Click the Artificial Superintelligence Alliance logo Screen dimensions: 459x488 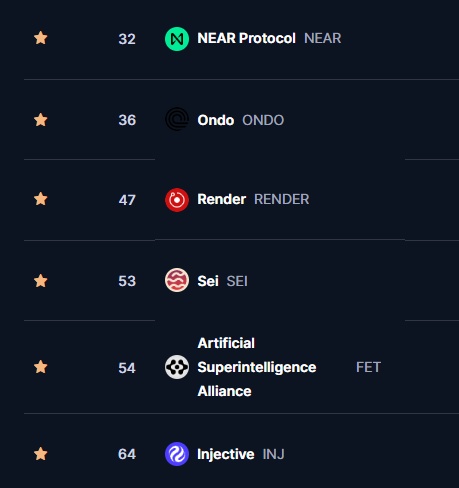(177, 367)
